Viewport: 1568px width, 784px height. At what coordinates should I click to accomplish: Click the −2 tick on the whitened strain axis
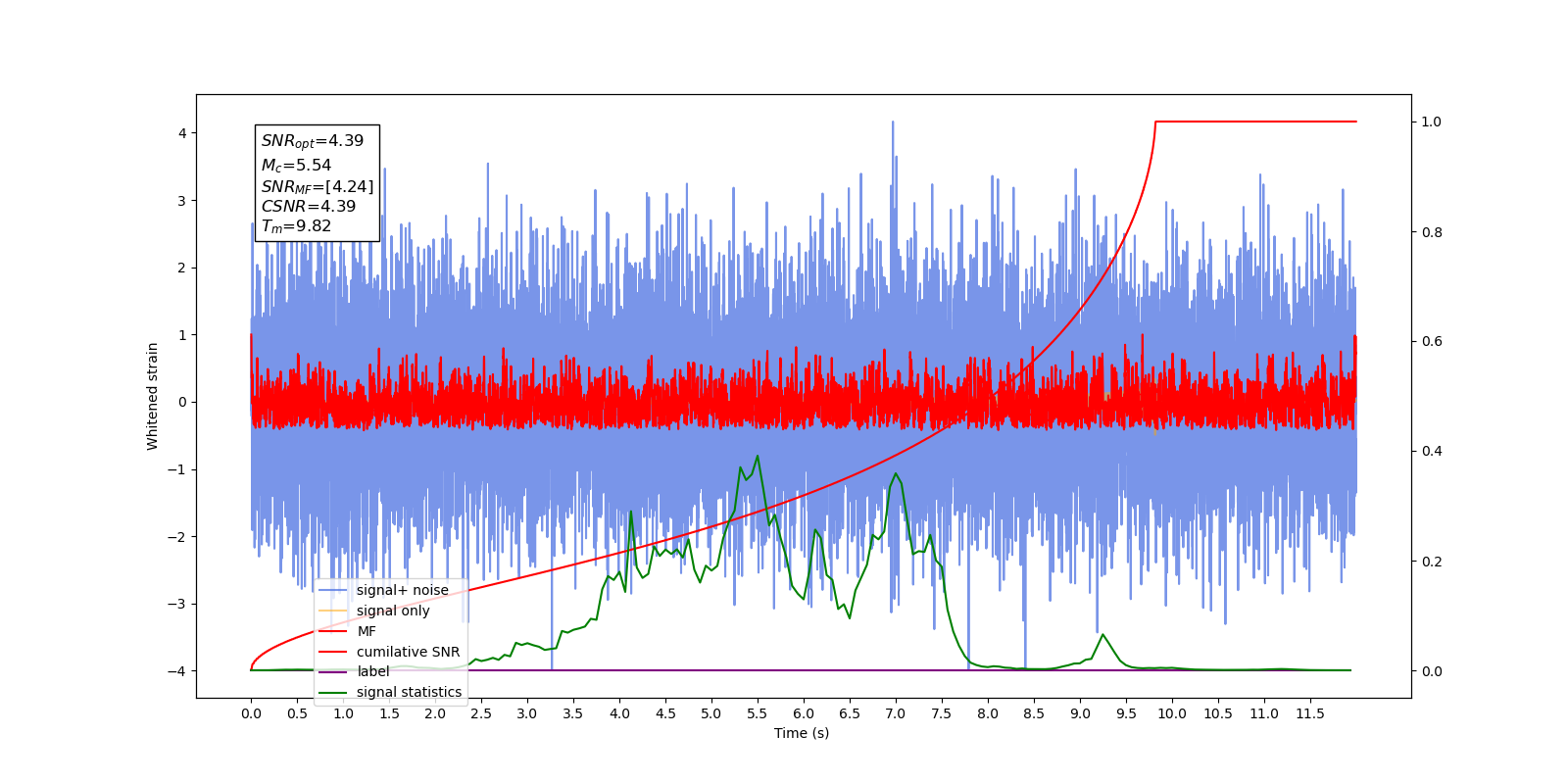(177, 537)
